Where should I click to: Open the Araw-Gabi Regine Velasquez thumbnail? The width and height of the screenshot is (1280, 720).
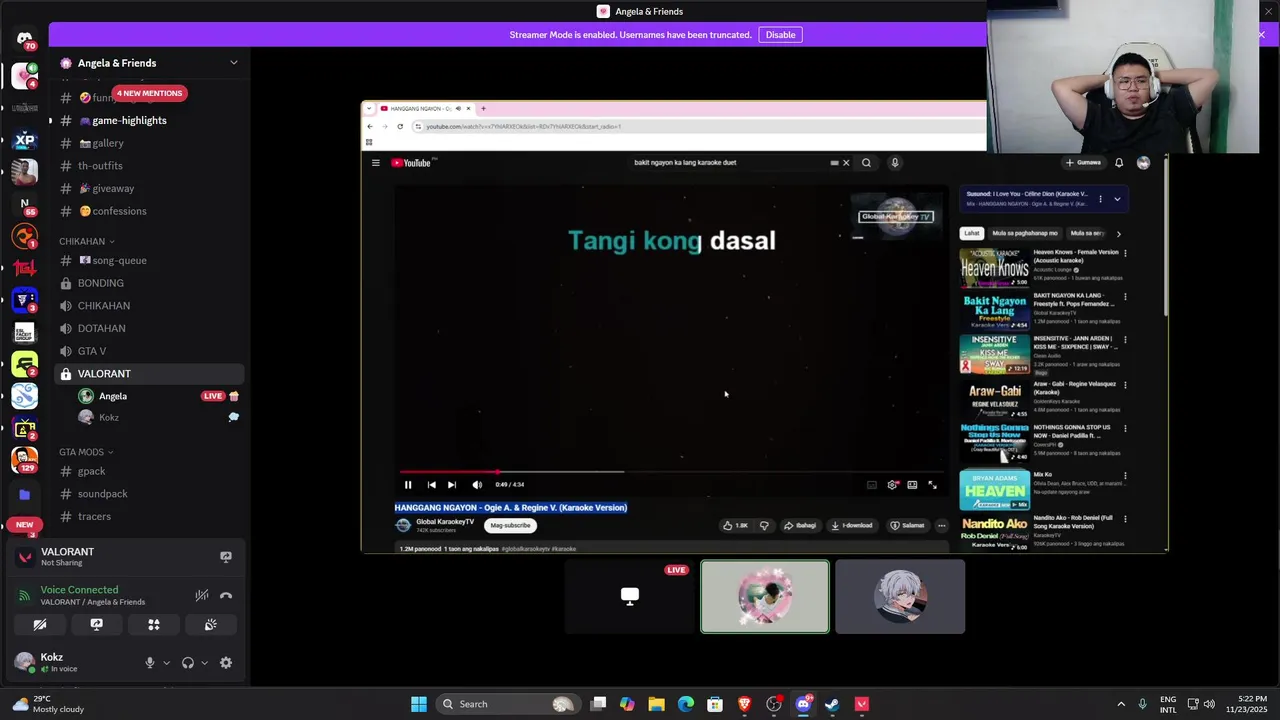pos(995,400)
